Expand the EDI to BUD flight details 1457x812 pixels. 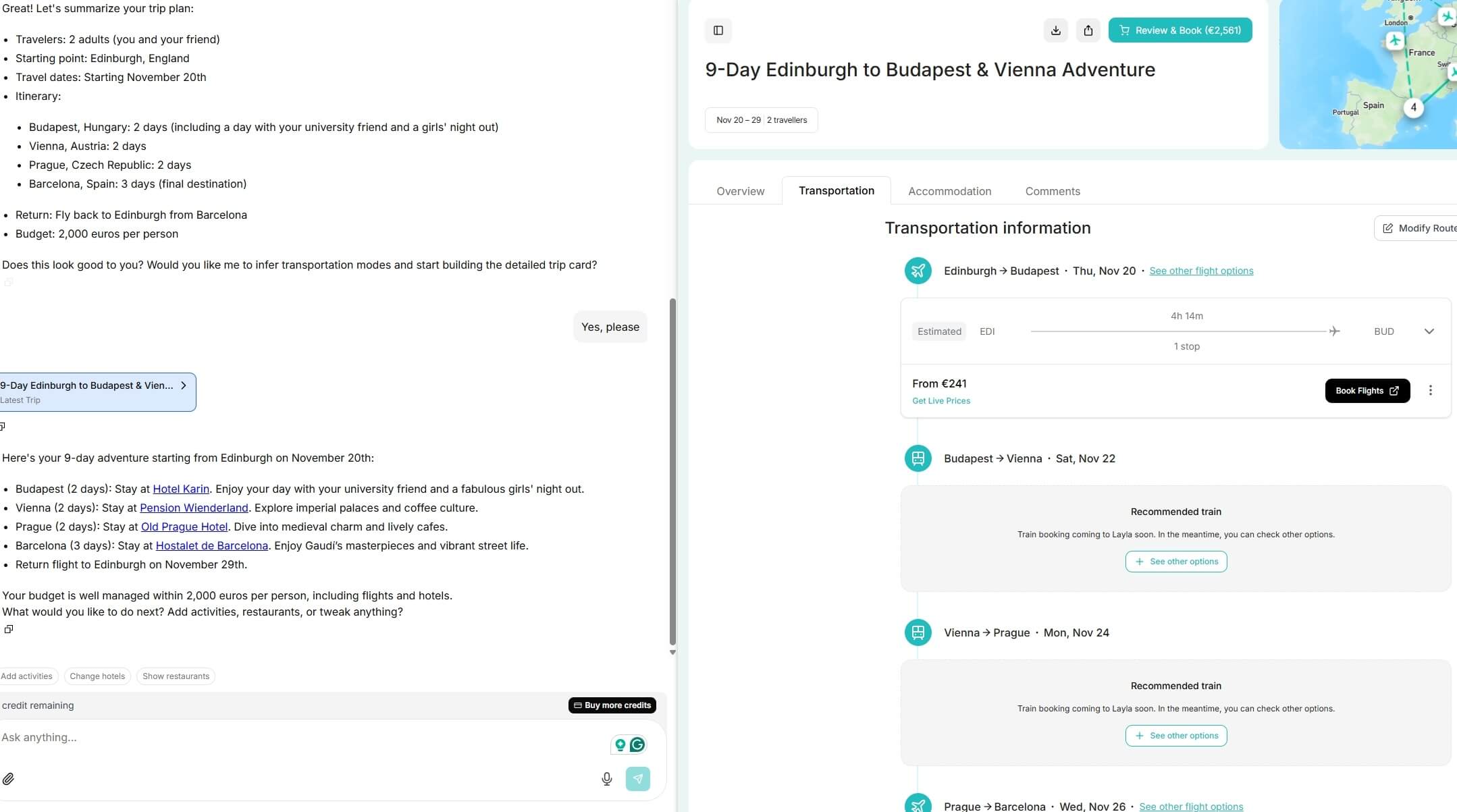(x=1429, y=331)
